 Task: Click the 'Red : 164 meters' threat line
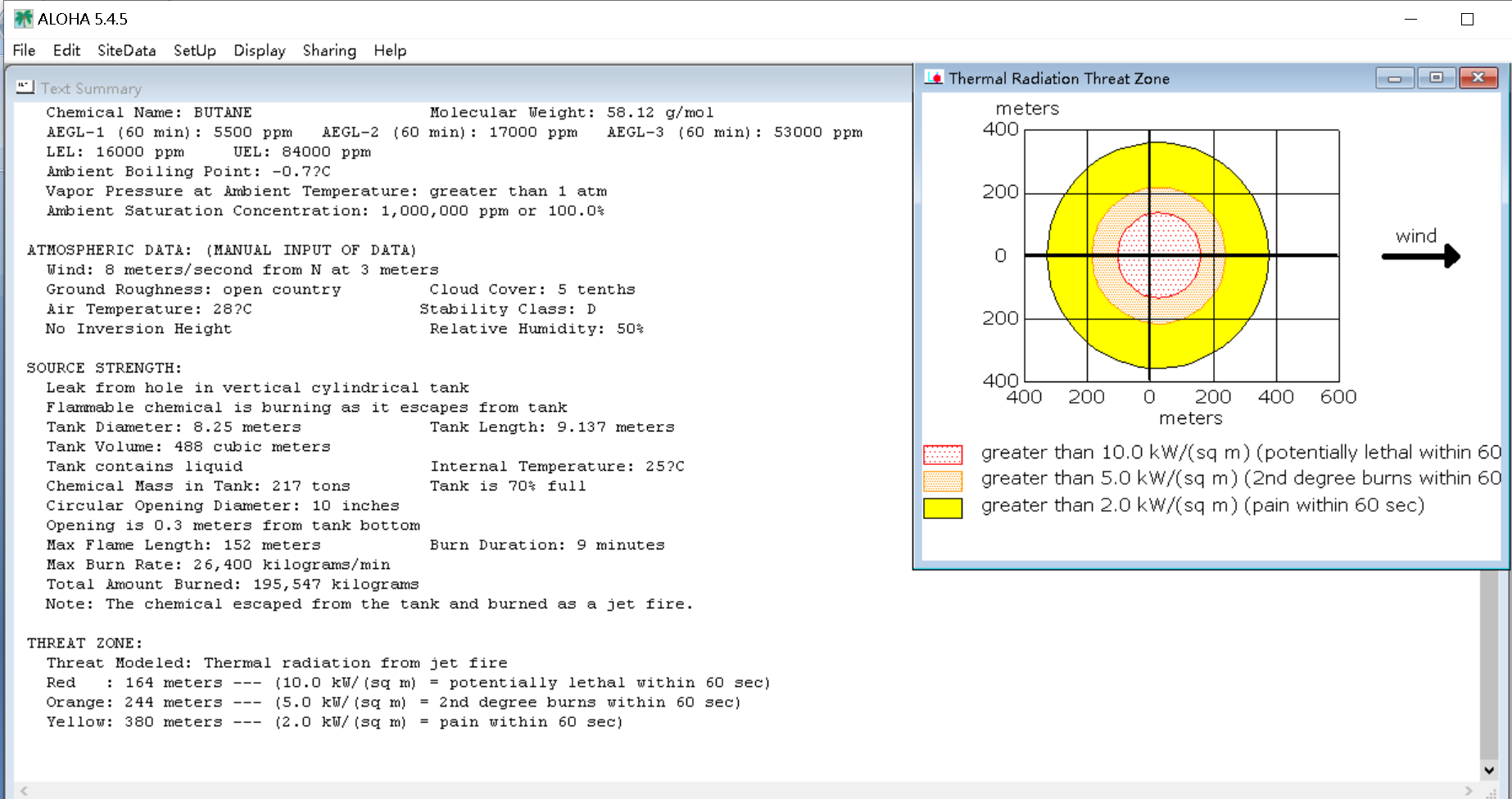pyautogui.click(x=408, y=683)
